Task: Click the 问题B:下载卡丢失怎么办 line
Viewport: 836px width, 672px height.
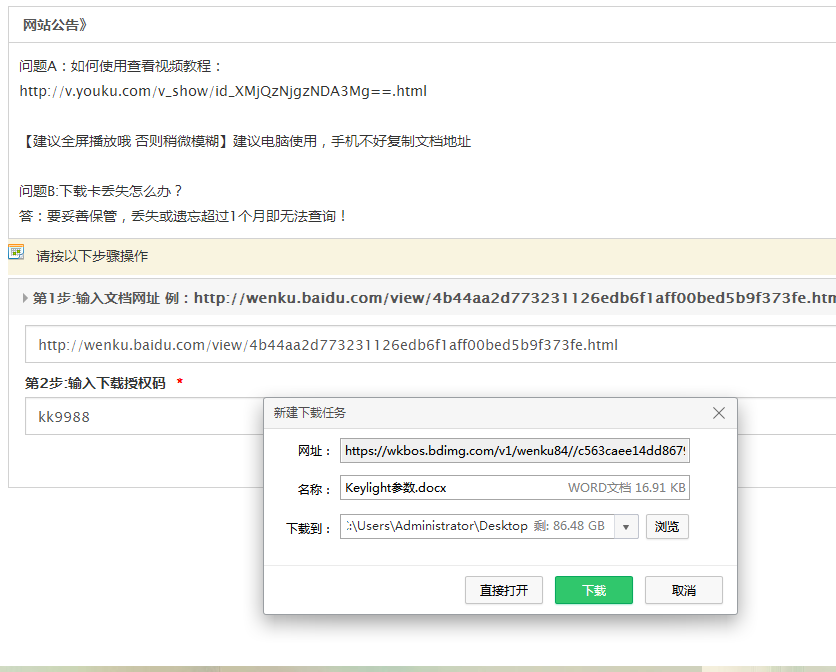Action: 101,191
